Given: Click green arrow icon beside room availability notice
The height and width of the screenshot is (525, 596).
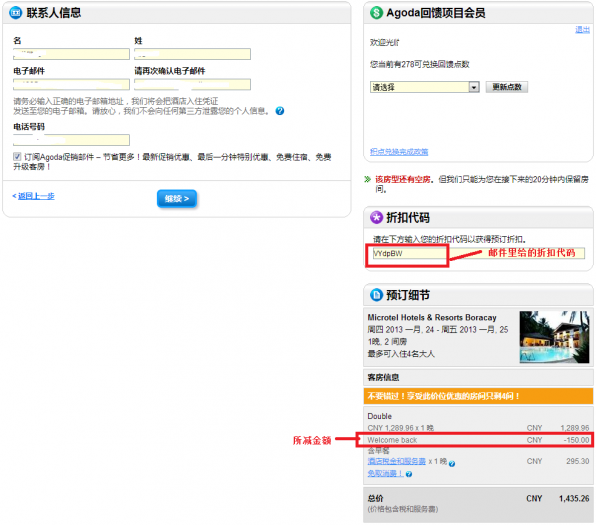Looking at the screenshot, I should 367,179.
